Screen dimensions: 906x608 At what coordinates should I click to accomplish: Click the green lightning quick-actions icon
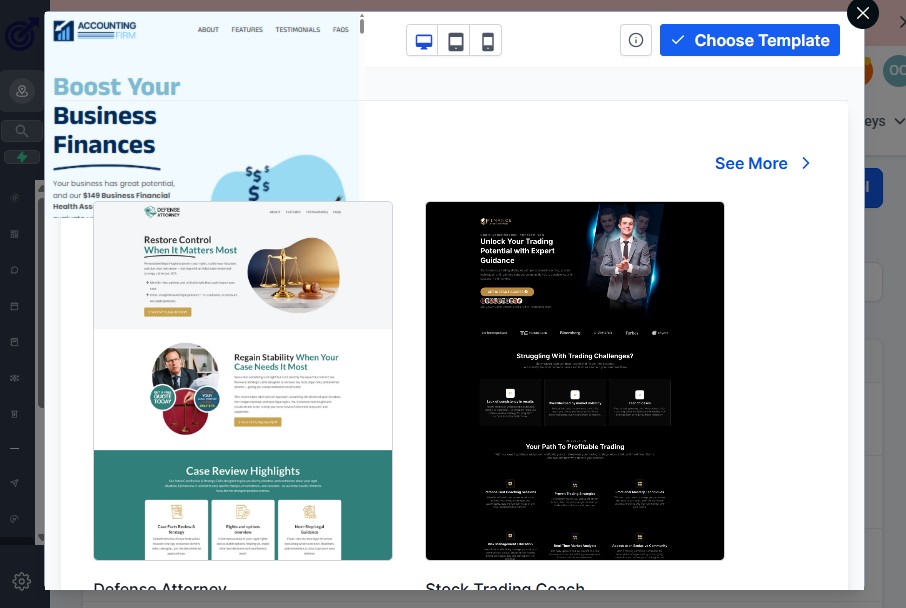pos(22,157)
